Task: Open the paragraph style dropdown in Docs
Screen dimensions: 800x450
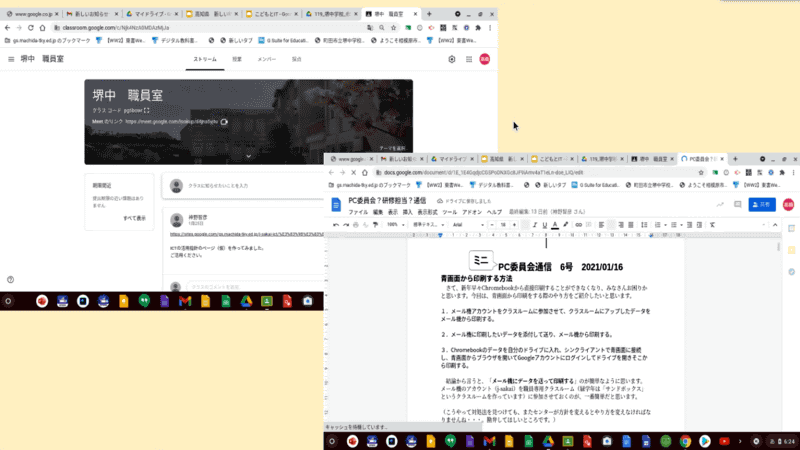Action: click(x=428, y=225)
